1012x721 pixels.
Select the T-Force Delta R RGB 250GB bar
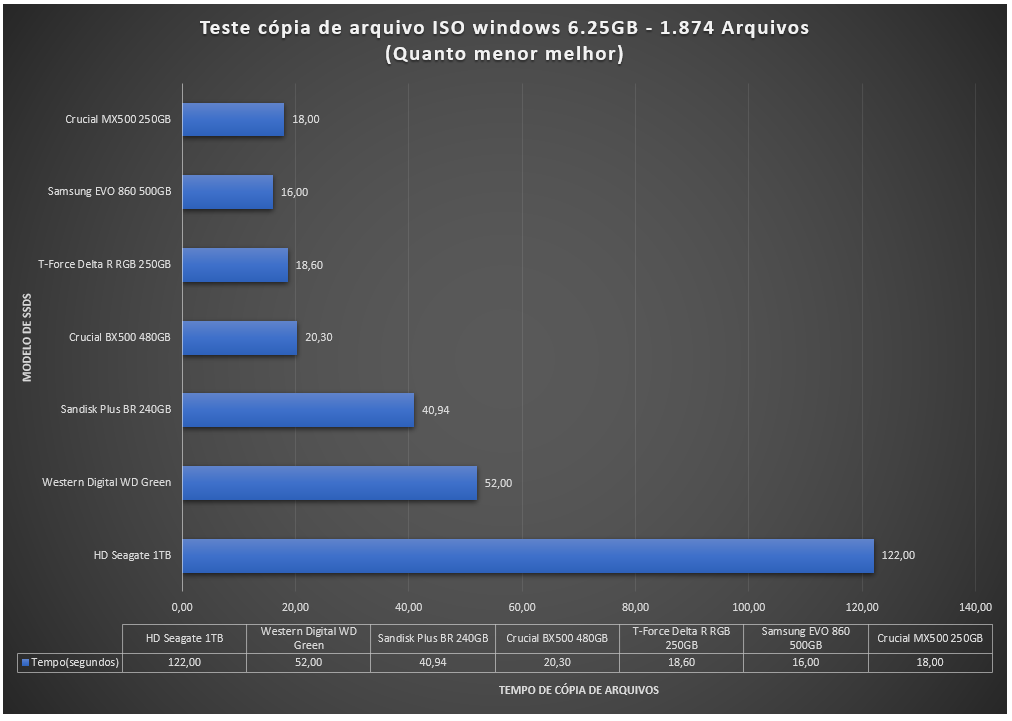coord(235,265)
